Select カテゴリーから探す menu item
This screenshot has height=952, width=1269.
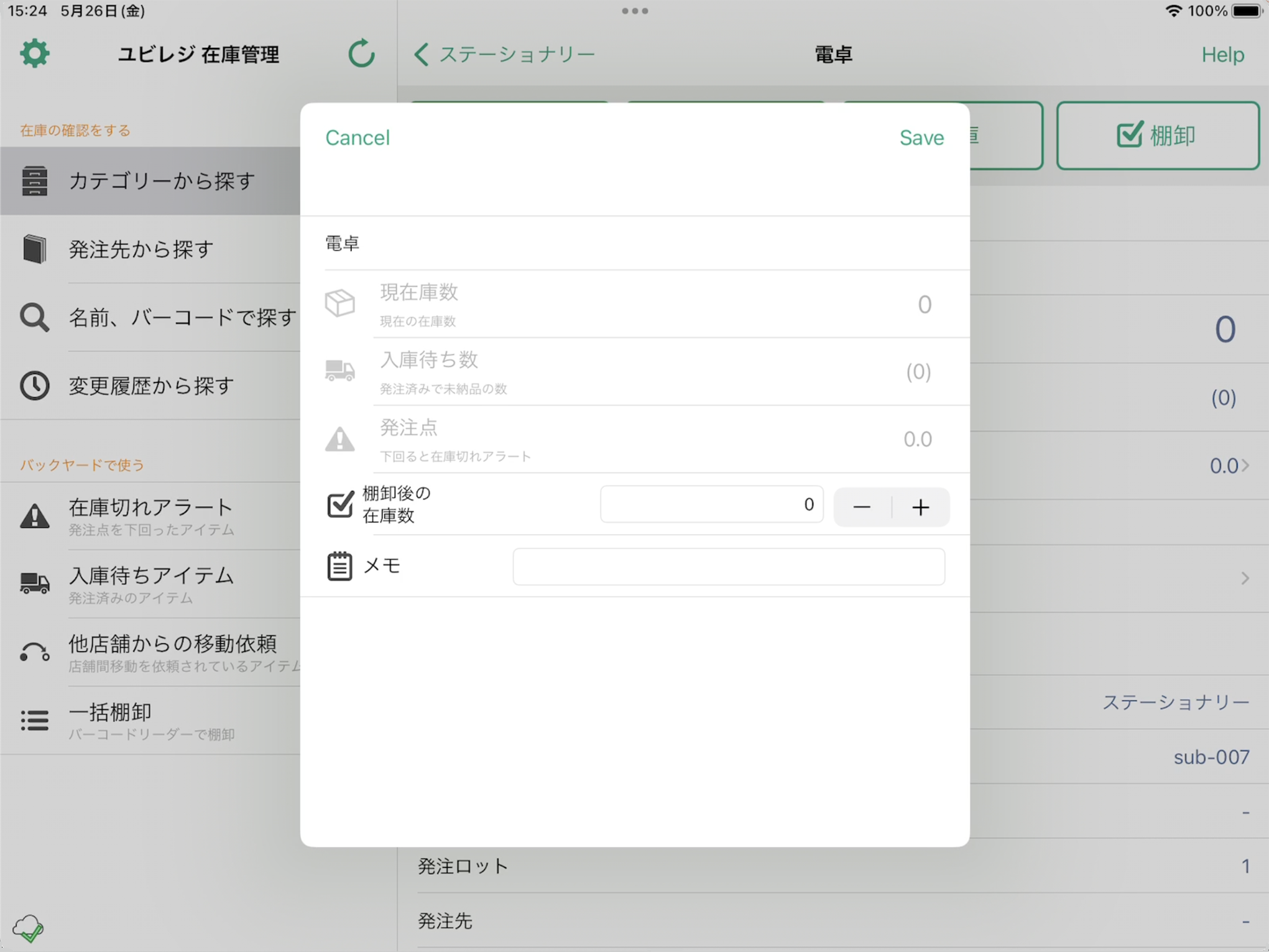[150, 181]
